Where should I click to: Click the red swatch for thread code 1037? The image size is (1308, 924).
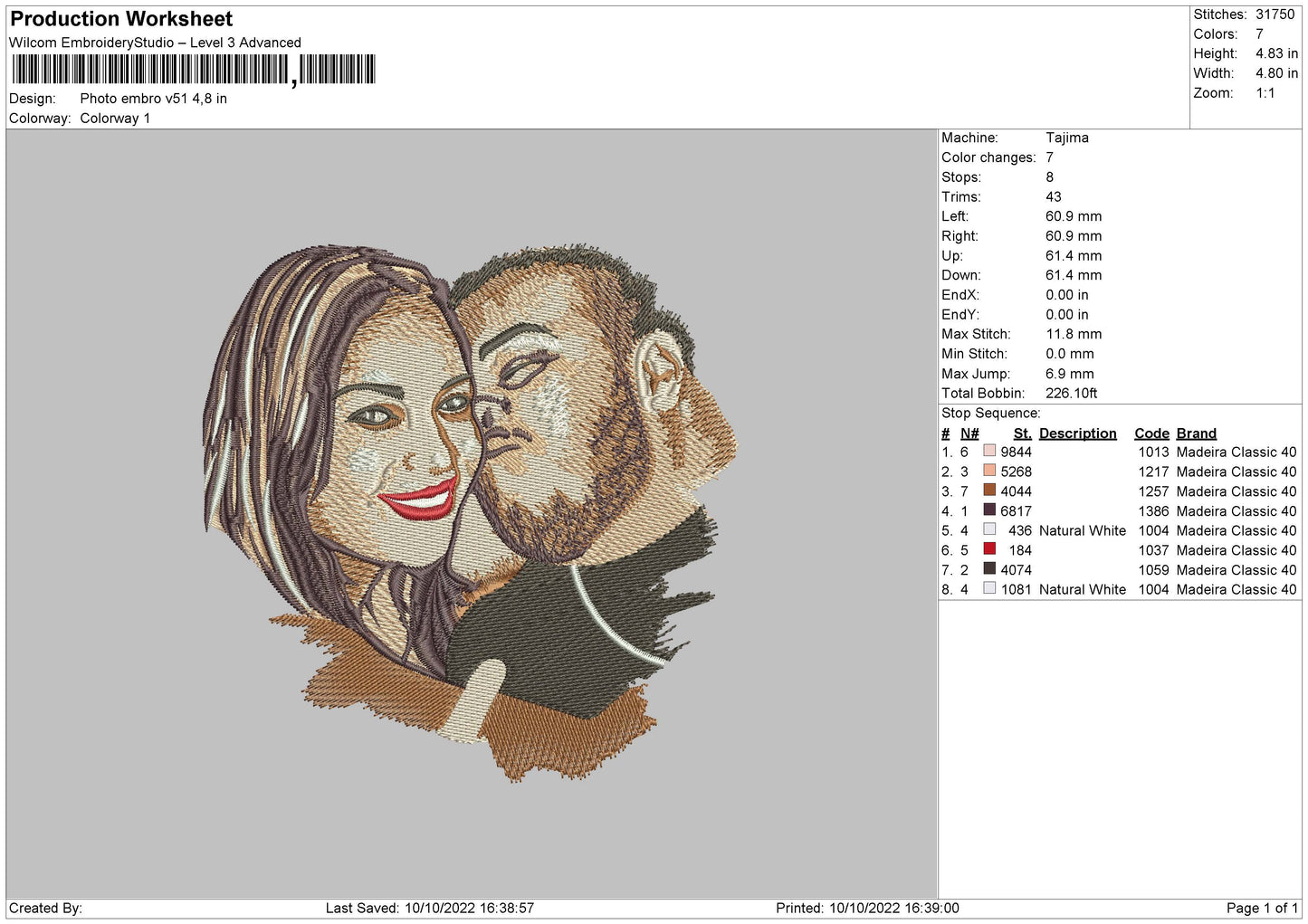click(x=989, y=549)
